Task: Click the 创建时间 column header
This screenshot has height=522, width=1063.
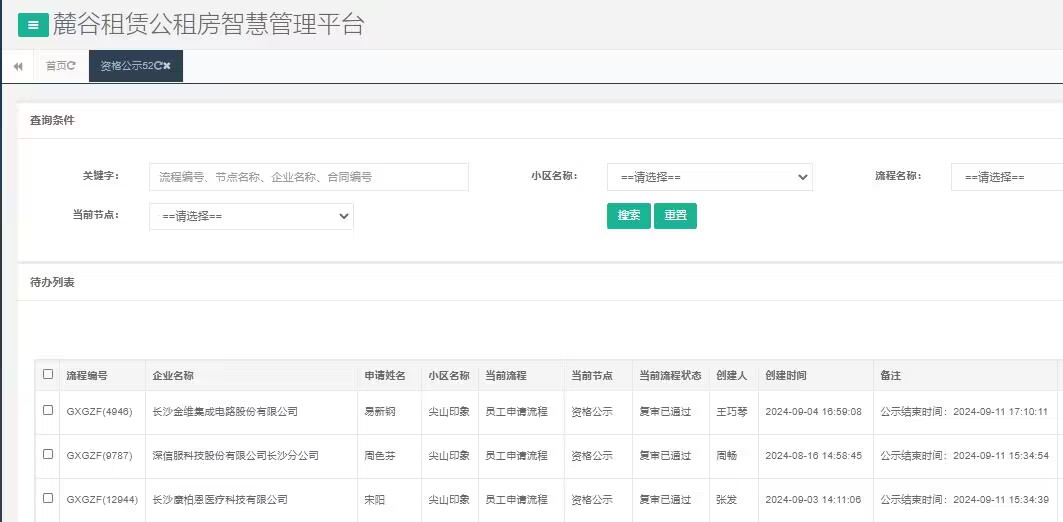Action: coord(786,376)
